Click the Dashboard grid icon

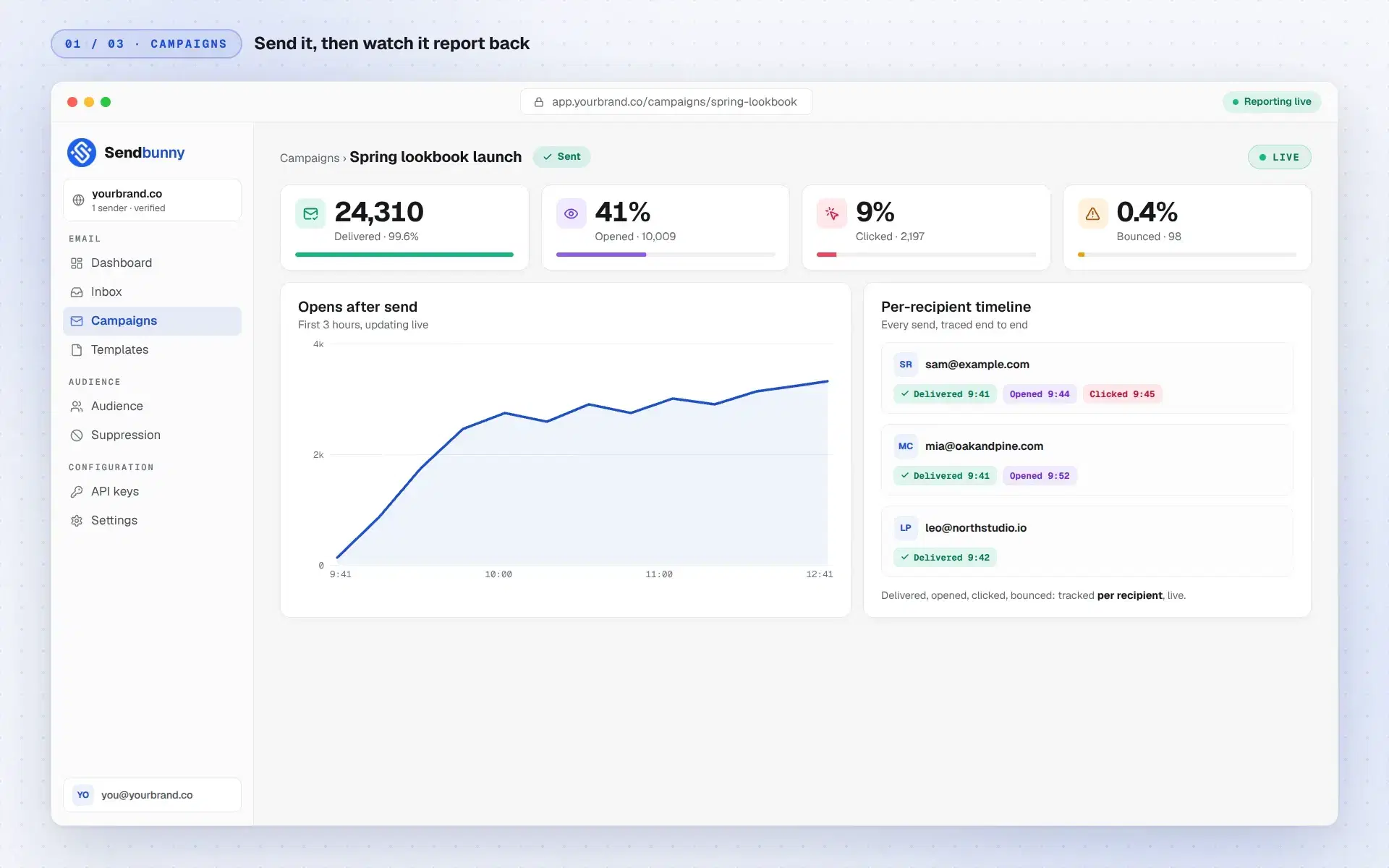[x=77, y=263]
